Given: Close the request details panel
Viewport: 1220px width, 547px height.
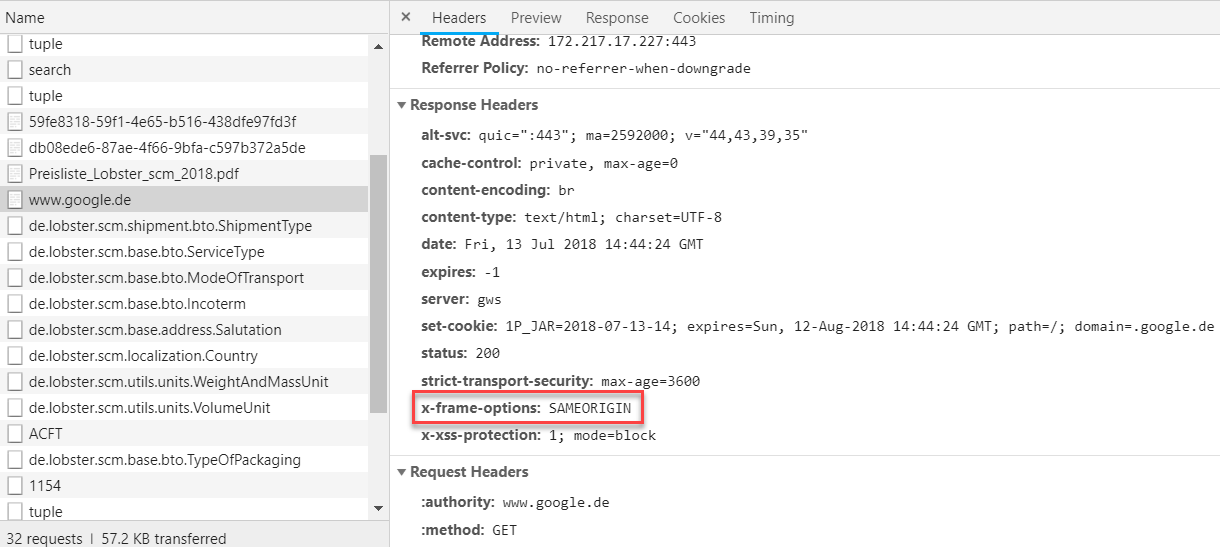Looking at the screenshot, I should pos(405,17).
